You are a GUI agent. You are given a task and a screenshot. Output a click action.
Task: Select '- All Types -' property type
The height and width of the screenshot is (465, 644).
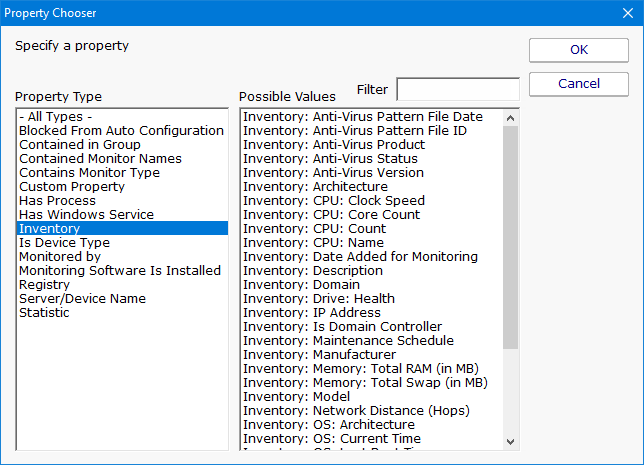[x=56, y=117]
